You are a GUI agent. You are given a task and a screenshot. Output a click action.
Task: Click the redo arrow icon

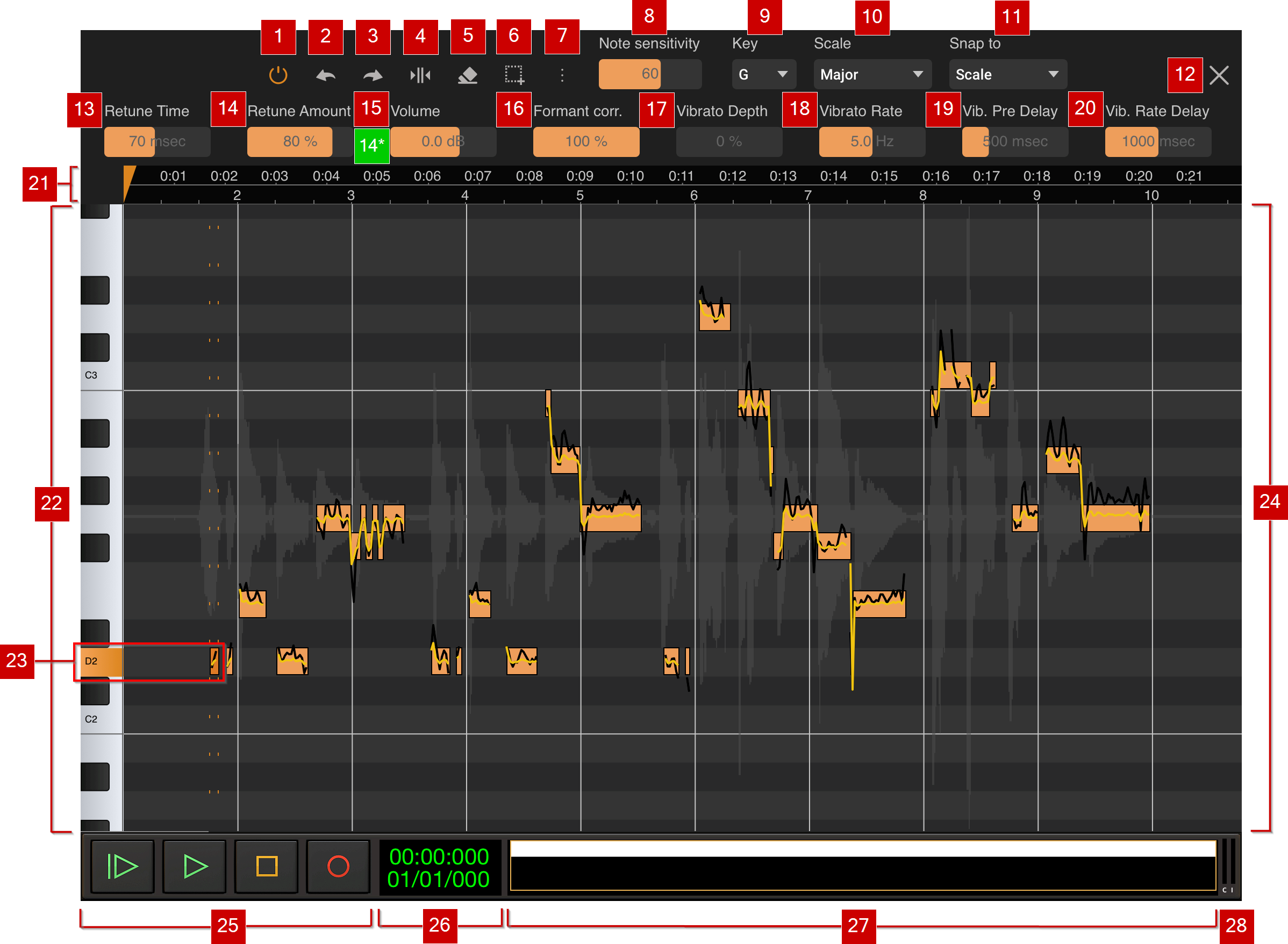(373, 75)
